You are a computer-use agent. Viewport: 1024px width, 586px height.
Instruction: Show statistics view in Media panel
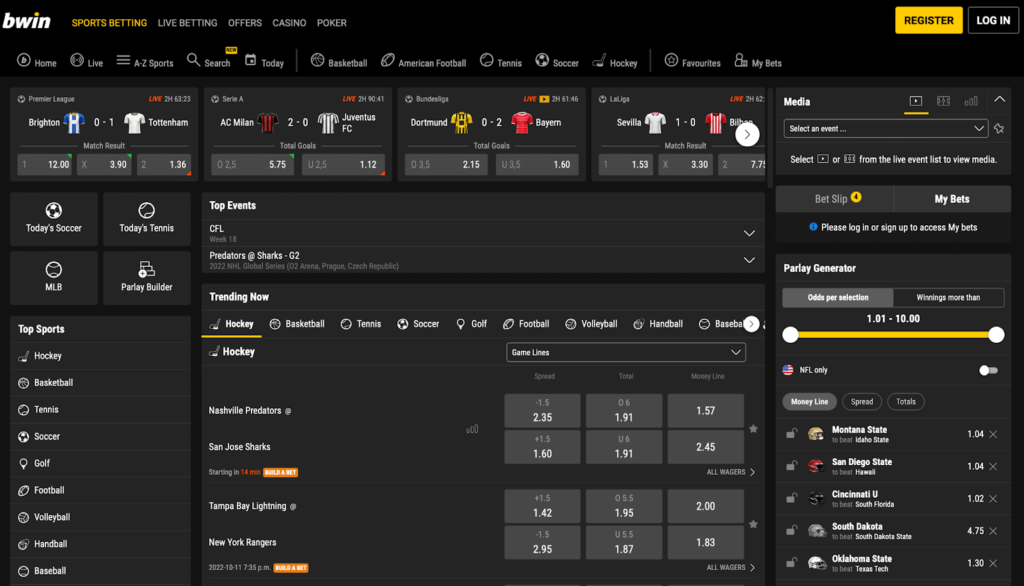pyautogui.click(x=971, y=101)
